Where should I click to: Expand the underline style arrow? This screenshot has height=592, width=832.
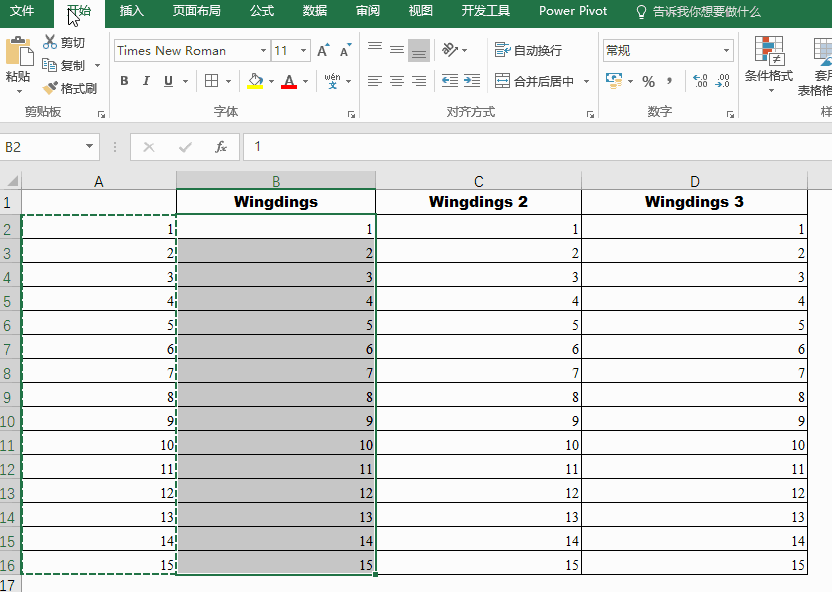tap(186, 81)
